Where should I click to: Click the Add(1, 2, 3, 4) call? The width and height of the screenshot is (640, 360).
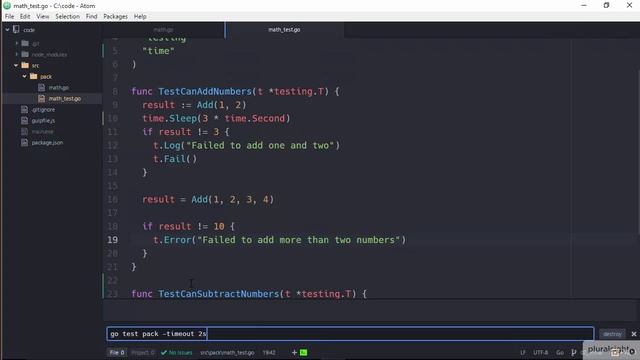click(233, 199)
